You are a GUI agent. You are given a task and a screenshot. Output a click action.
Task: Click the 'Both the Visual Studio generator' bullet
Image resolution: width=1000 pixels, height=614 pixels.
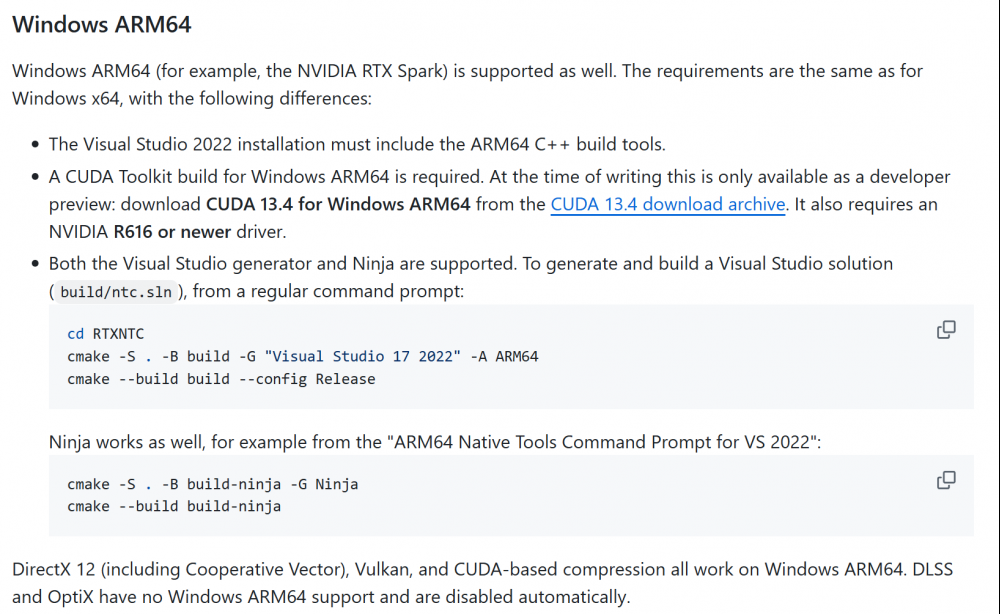tap(471, 277)
